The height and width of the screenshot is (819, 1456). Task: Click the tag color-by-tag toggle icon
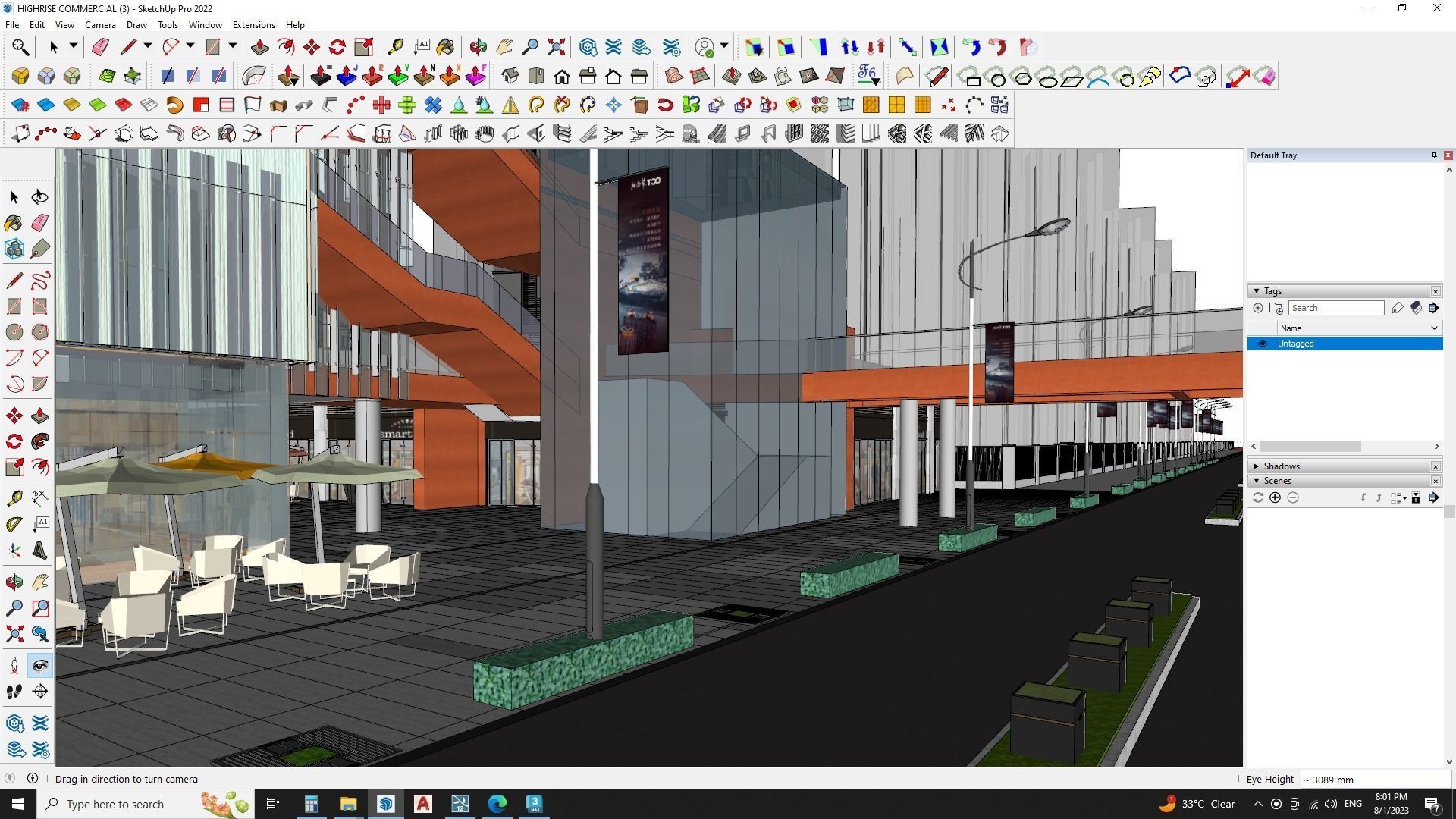click(x=1415, y=308)
